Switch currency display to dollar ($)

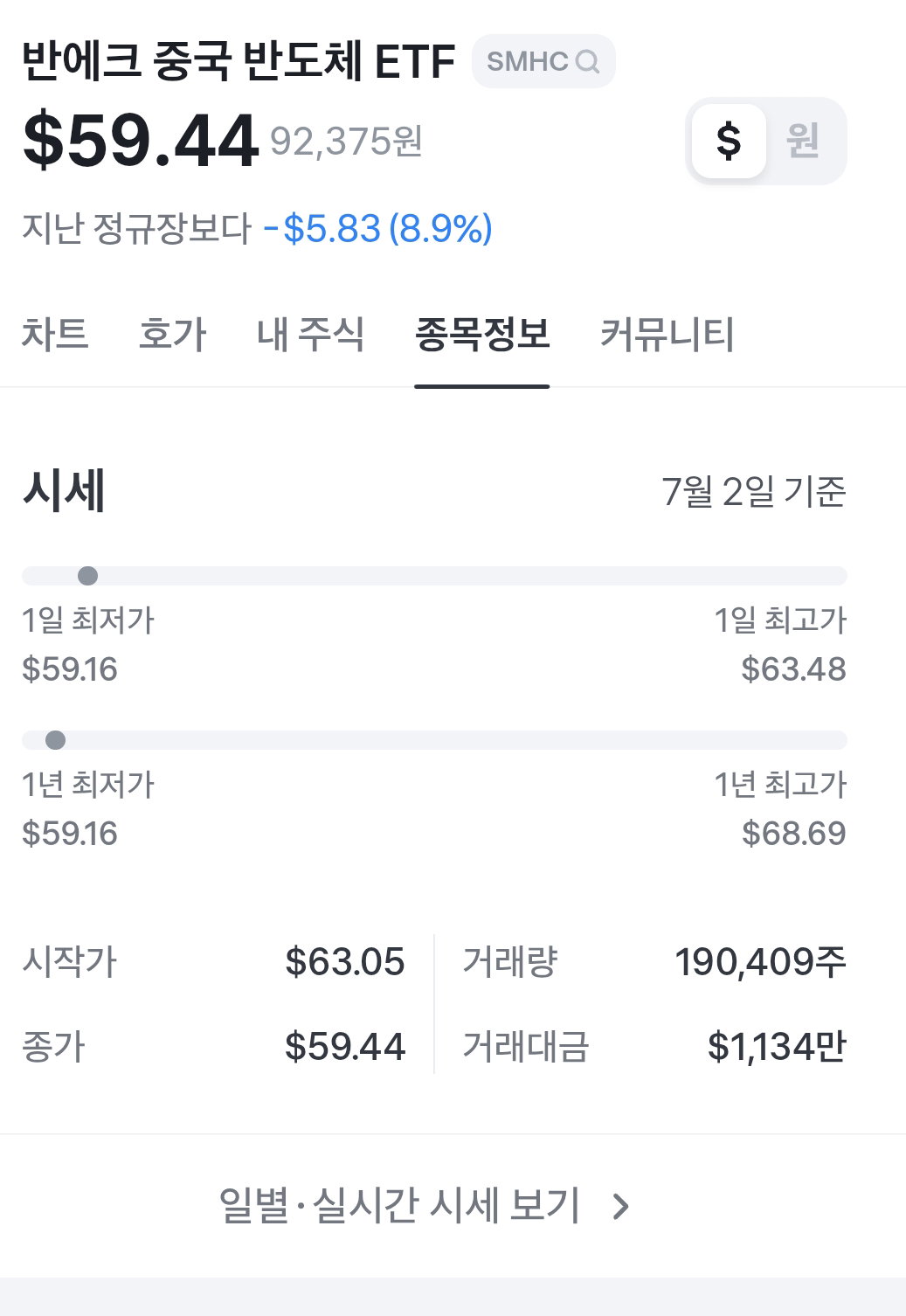tap(729, 141)
